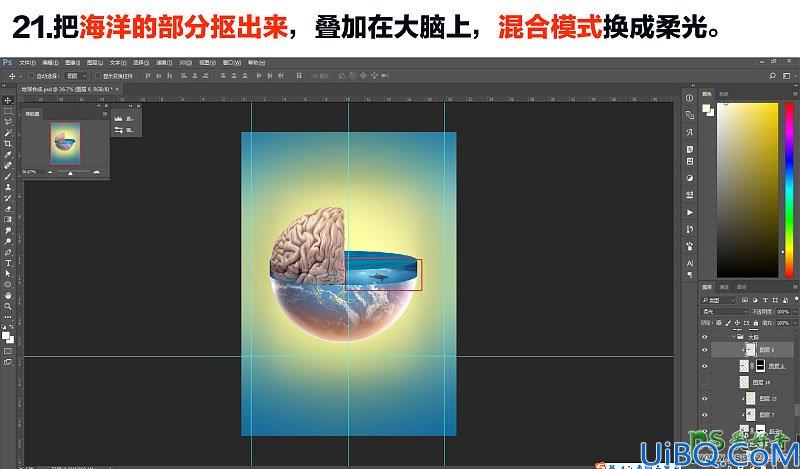
Task: Open the layer blend mode dropdown
Action: [x=723, y=311]
